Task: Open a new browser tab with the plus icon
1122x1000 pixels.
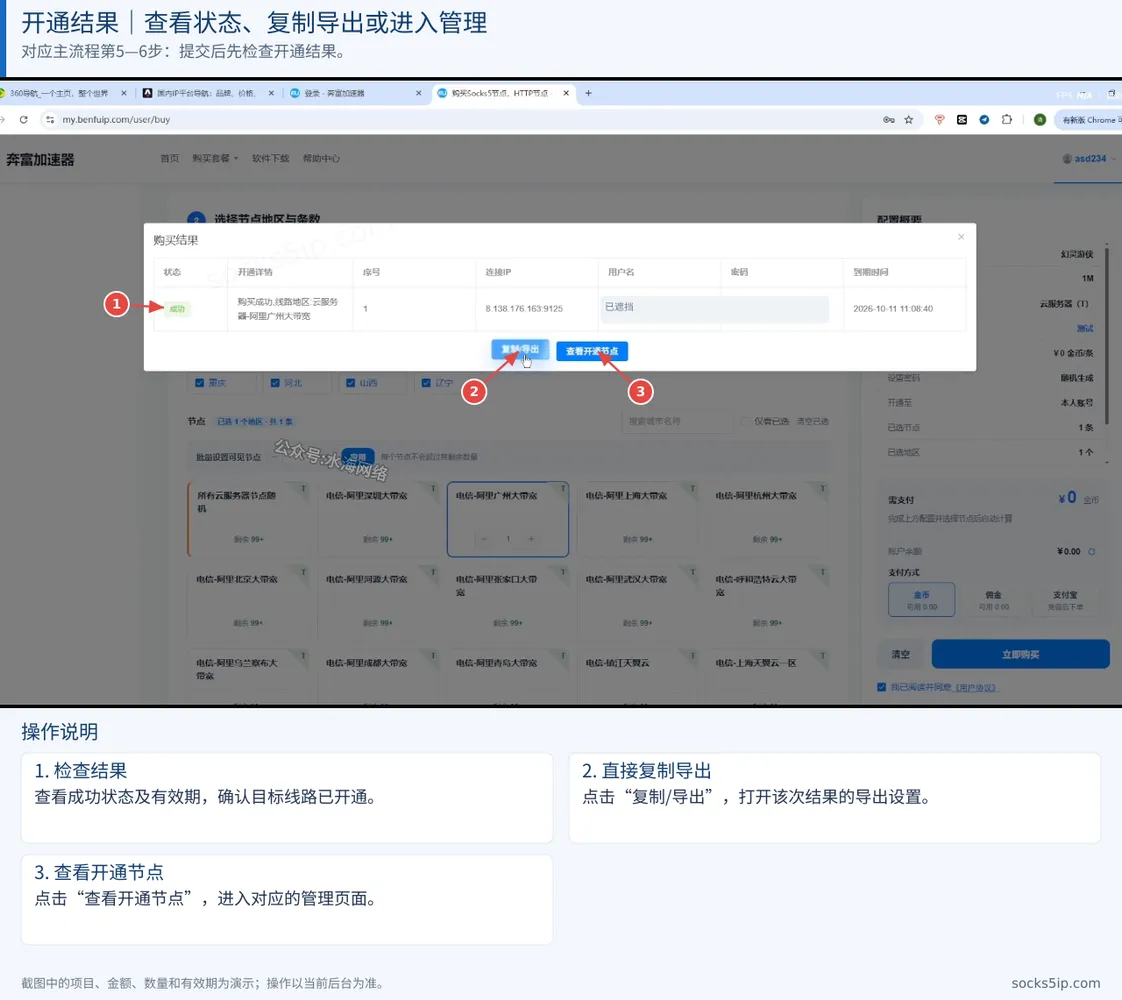Action: coord(588,93)
